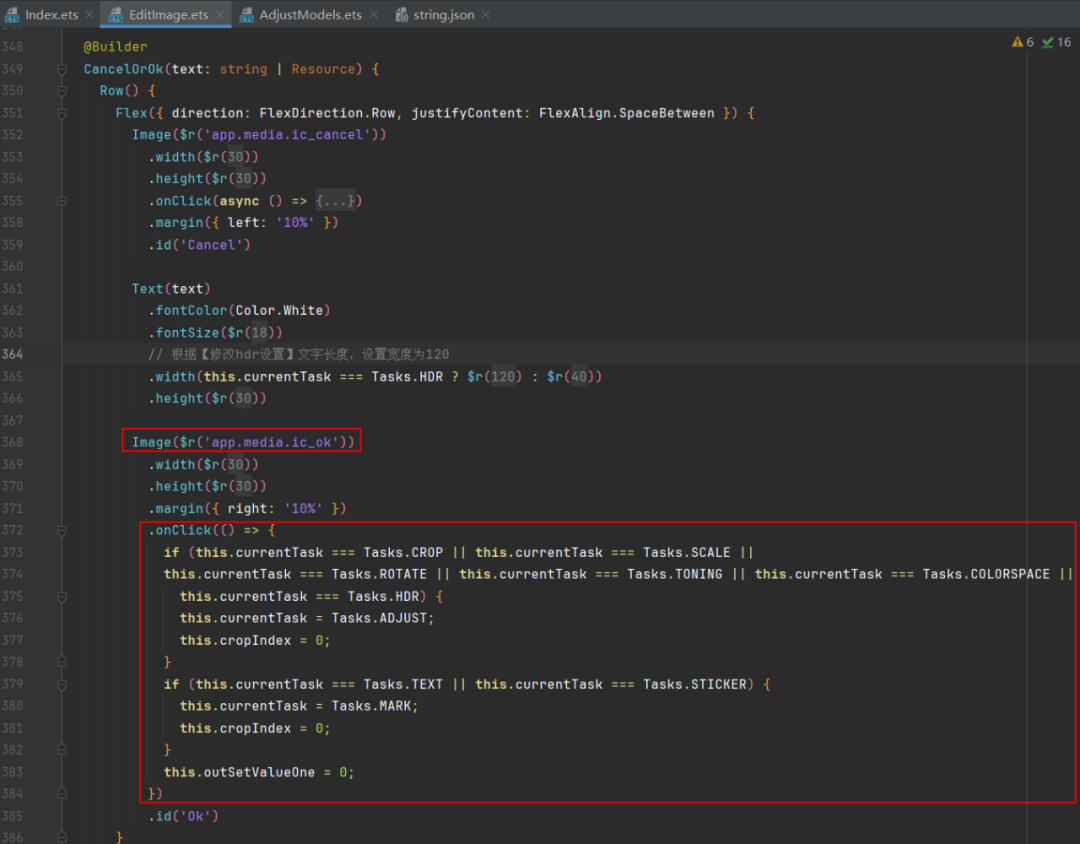Click the green checkmark 16 indicator

click(1048, 42)
